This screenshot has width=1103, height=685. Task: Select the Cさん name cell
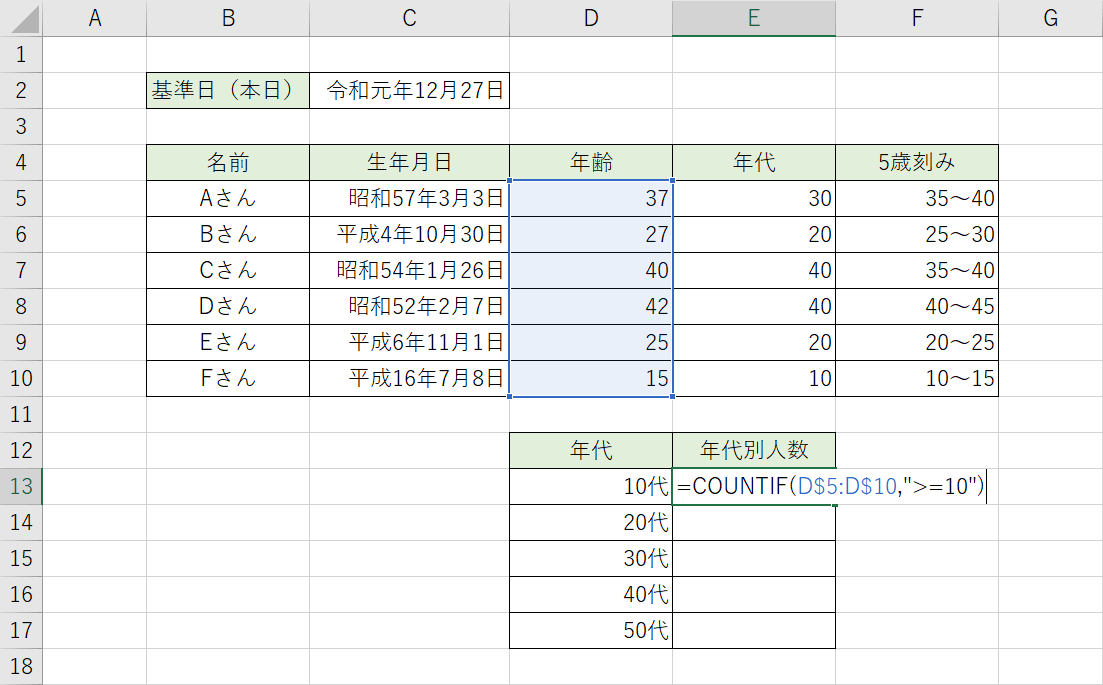[x=228, y=270]
